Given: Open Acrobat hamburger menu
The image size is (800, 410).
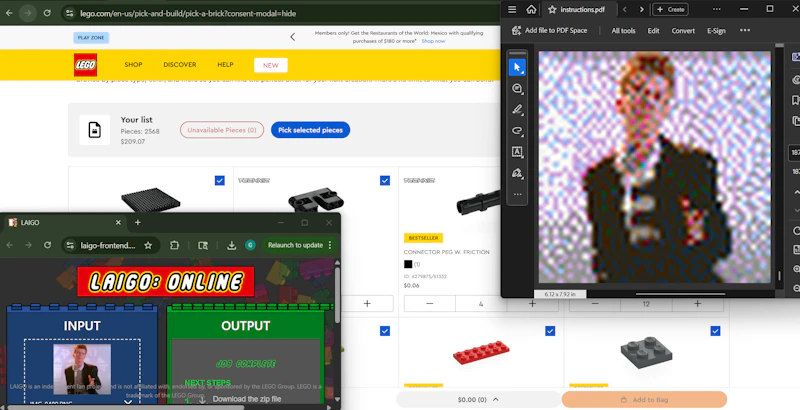Looking at the screenshot, I should [x=512, y=9].
